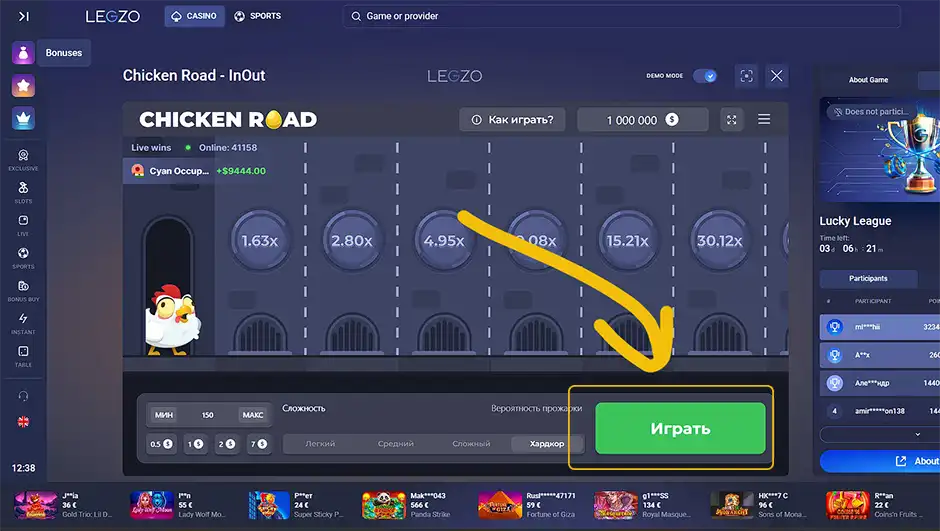
Task: Set the maximum bet with МАКС
Action: pyautogui.click(x=252, y=415)
